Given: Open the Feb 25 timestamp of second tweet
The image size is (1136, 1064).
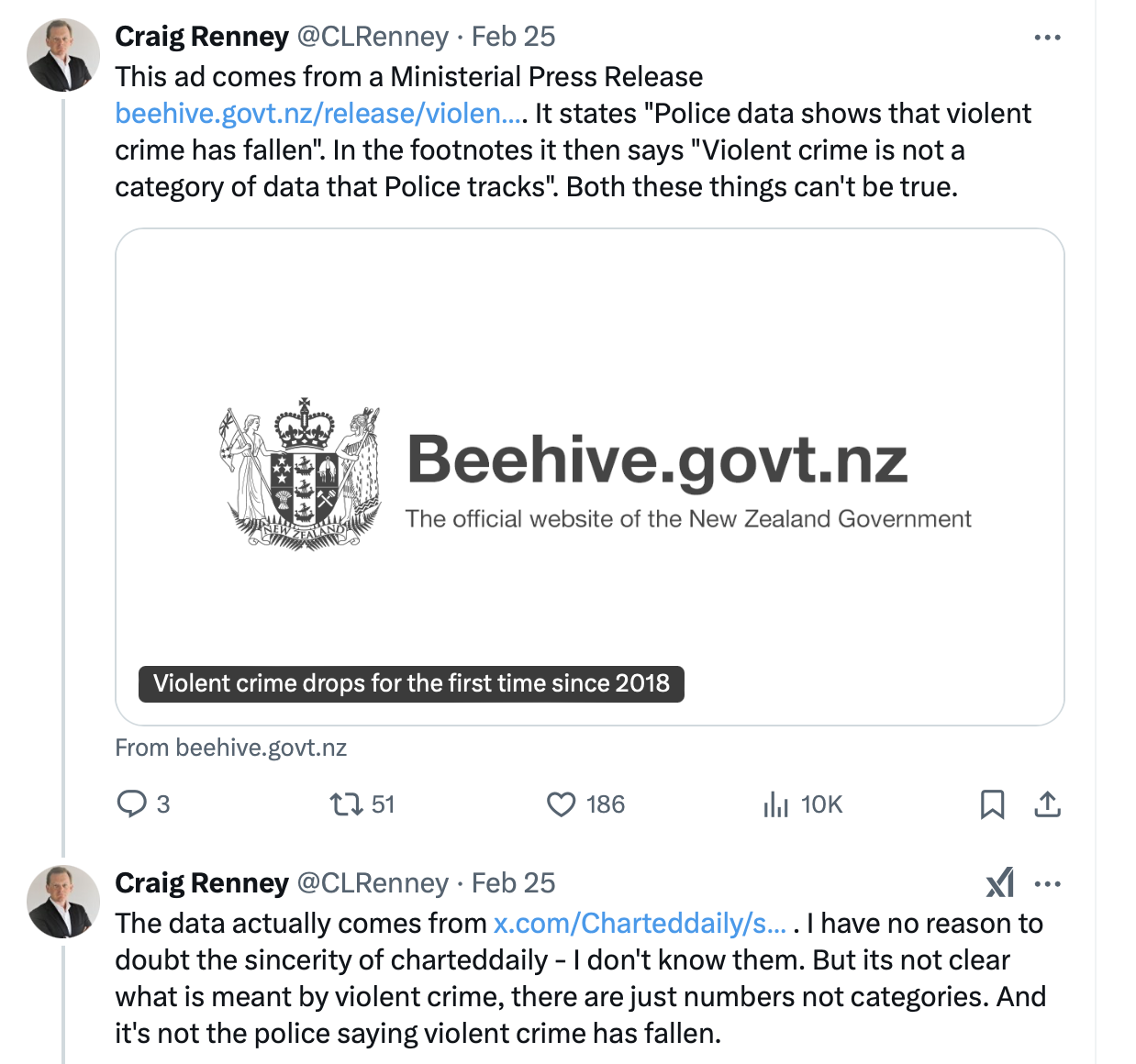Looking at the screenshot, I should pyautogui.click(x=513, y=883).
